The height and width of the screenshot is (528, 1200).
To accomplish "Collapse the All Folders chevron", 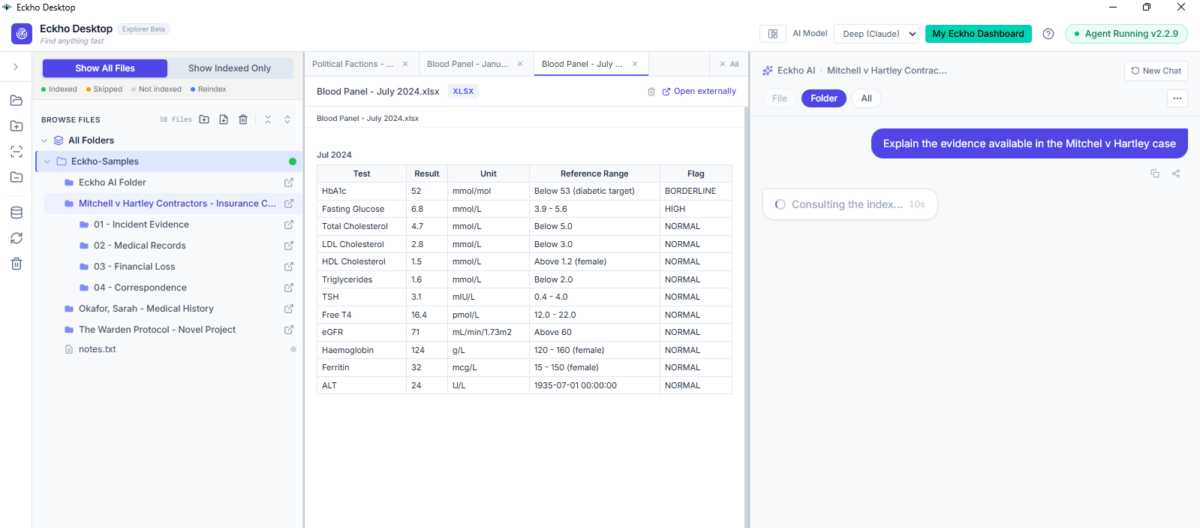I will [42, 141].
